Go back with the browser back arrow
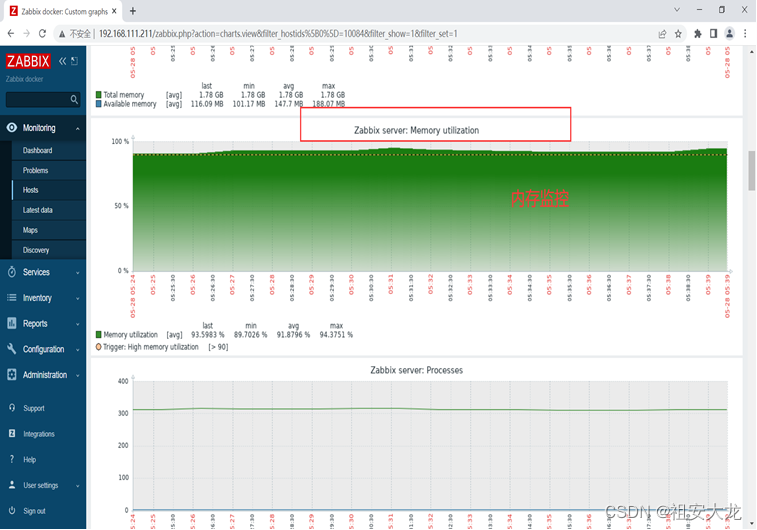This screenshot has height=530, width=757. click(x=11, y=33)
